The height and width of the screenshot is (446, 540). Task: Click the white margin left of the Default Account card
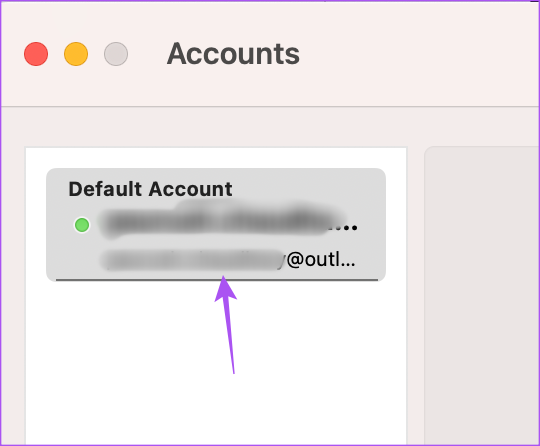pyautogui.click(x=36, y=225)
